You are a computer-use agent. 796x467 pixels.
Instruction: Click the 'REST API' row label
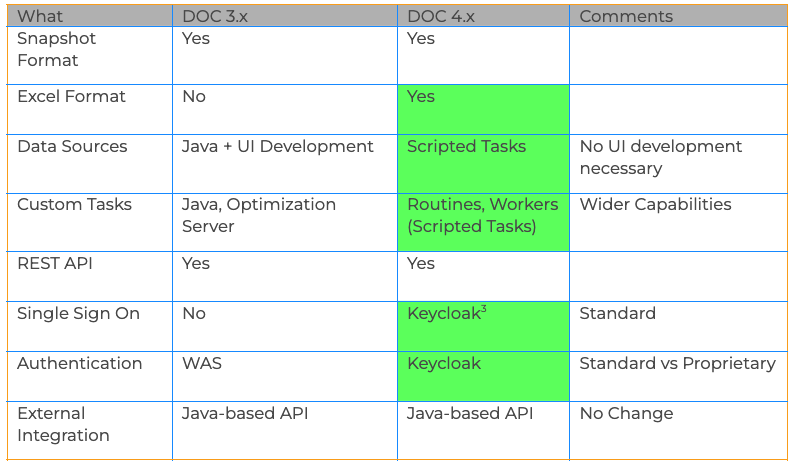point(90,276)
